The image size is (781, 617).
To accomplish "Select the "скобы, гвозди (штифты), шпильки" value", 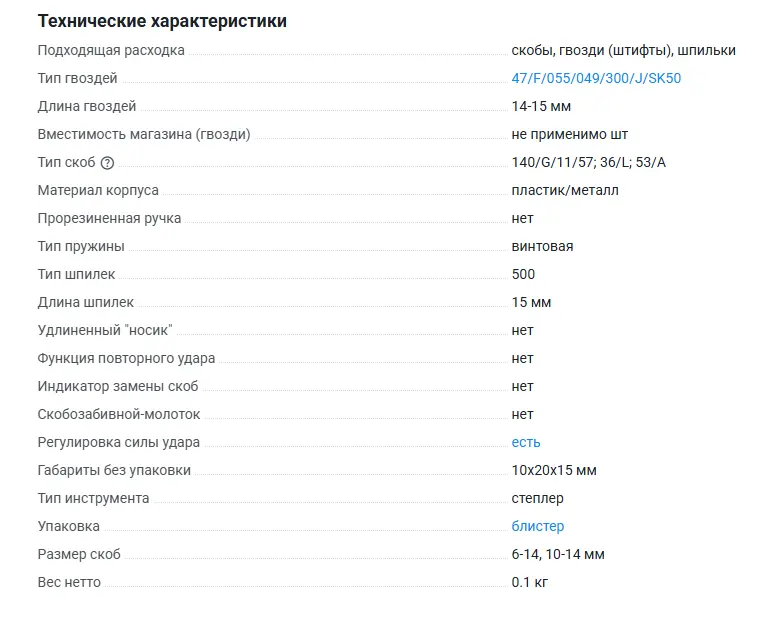I will point(623,50).
